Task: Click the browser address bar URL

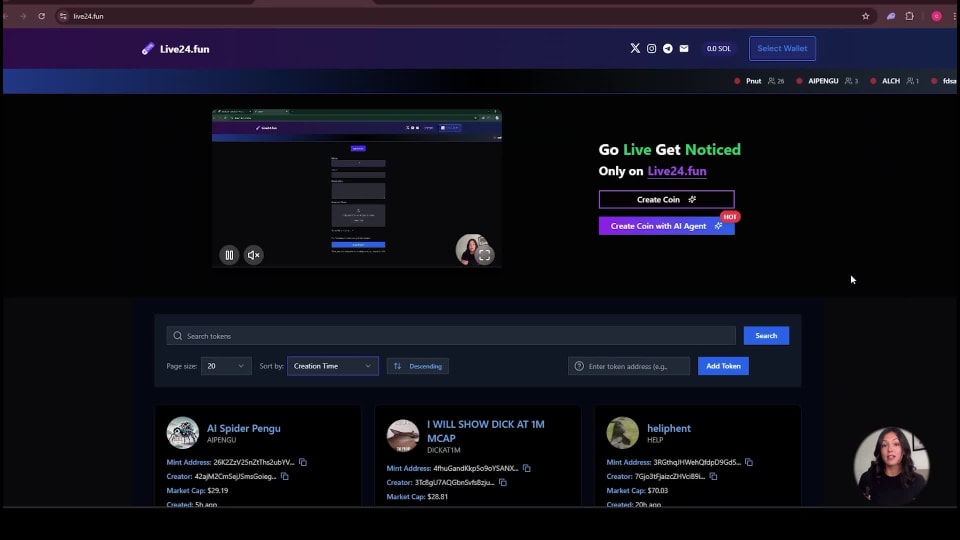Action: [x=88, y=17]
